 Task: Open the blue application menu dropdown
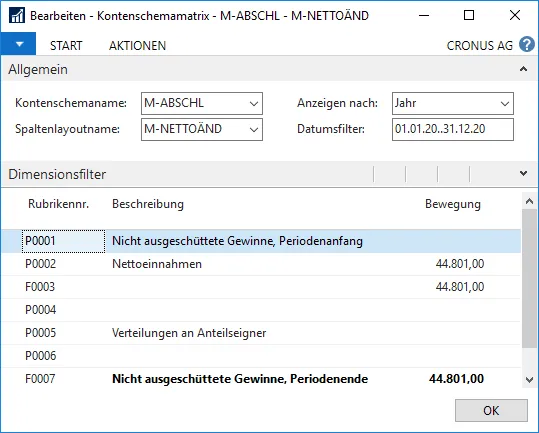pyautogui.click(x=19, y=44)
